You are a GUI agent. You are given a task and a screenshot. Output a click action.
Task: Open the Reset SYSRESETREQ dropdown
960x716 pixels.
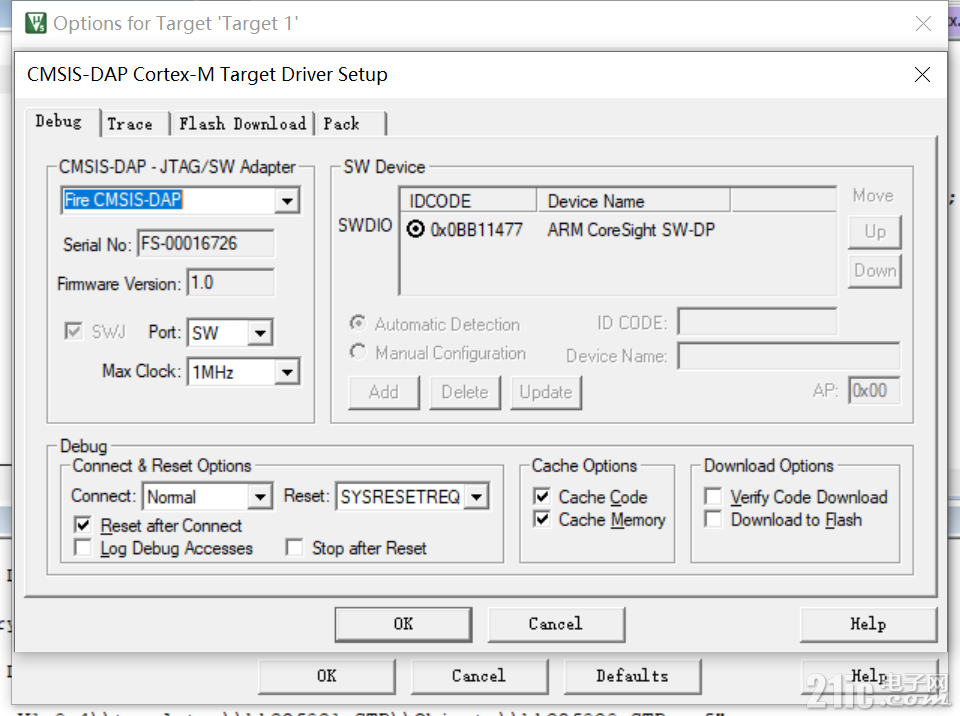[477, 497]
